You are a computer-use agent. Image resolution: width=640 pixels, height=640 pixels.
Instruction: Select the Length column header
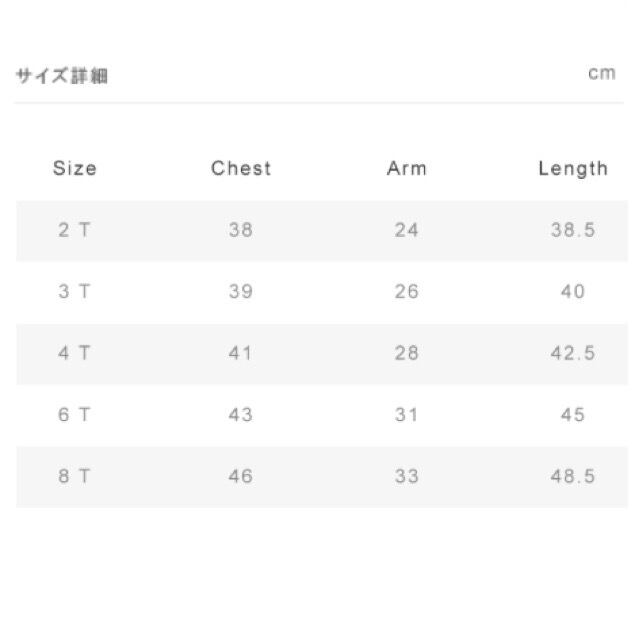pos(573,168)
